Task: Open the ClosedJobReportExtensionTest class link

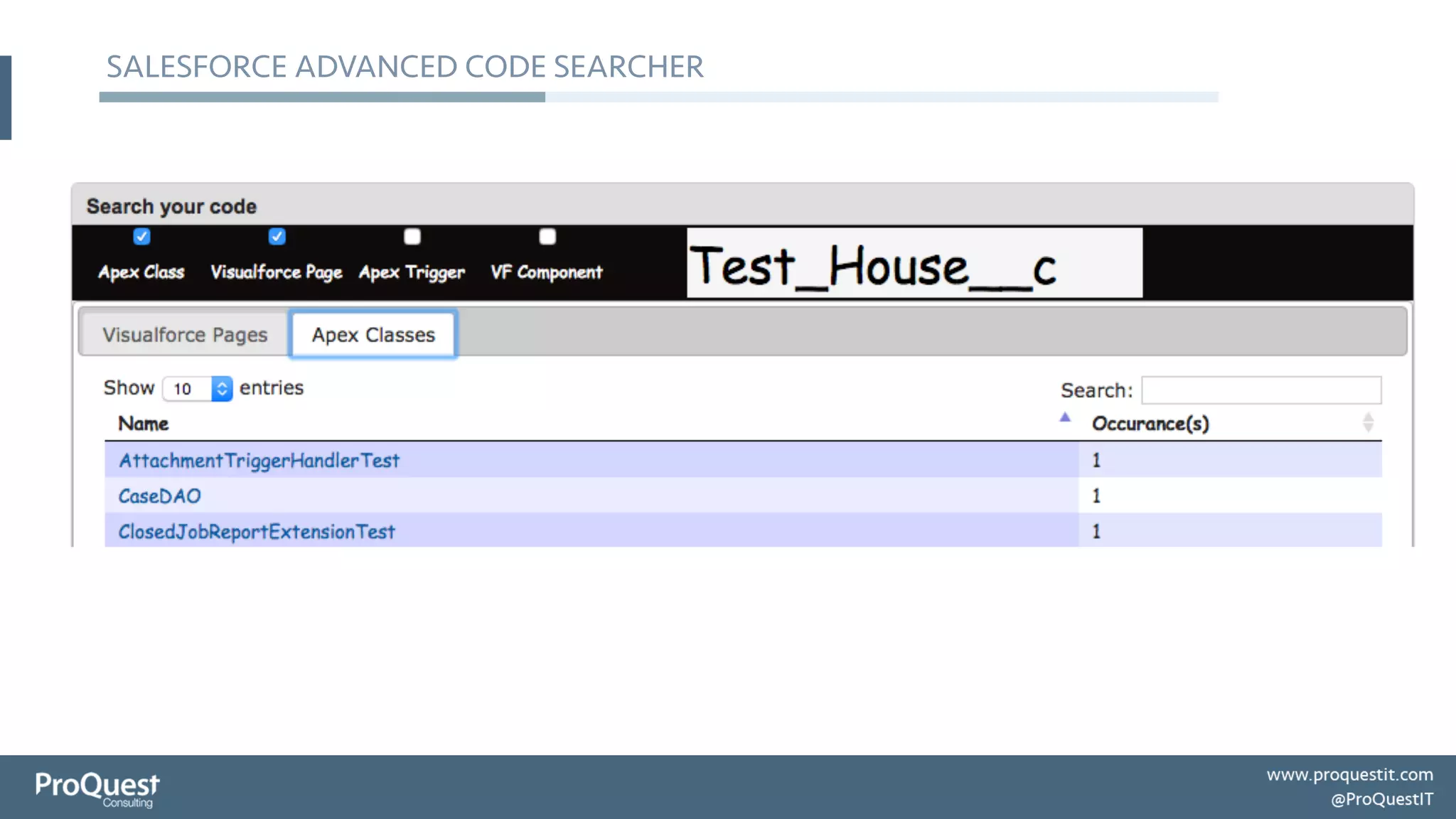Action: (x=256, y=532)
